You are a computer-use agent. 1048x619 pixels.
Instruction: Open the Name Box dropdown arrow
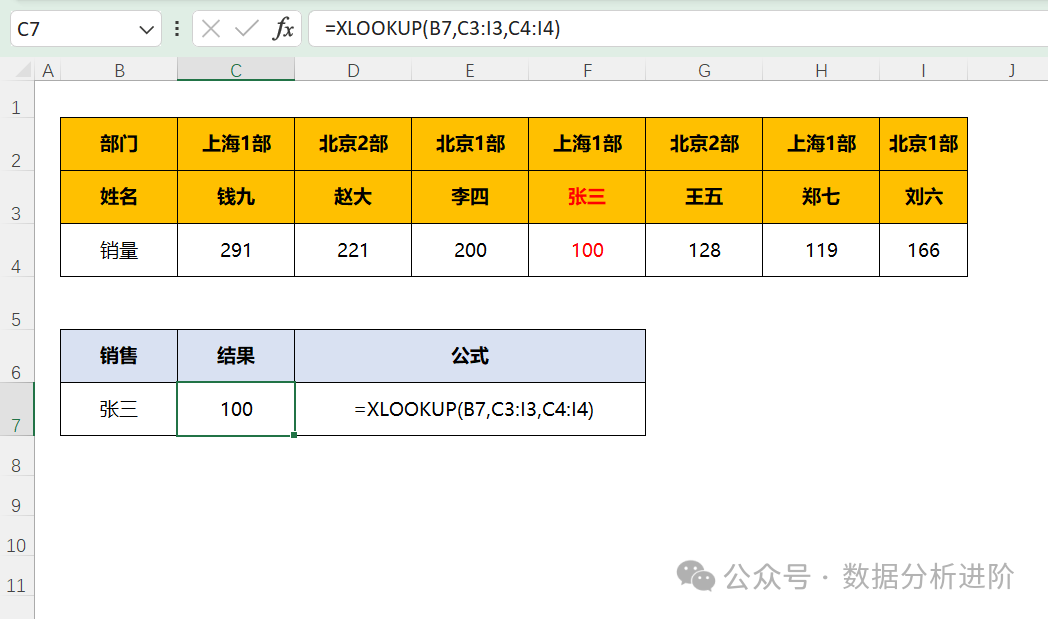(x=146, y=29)
